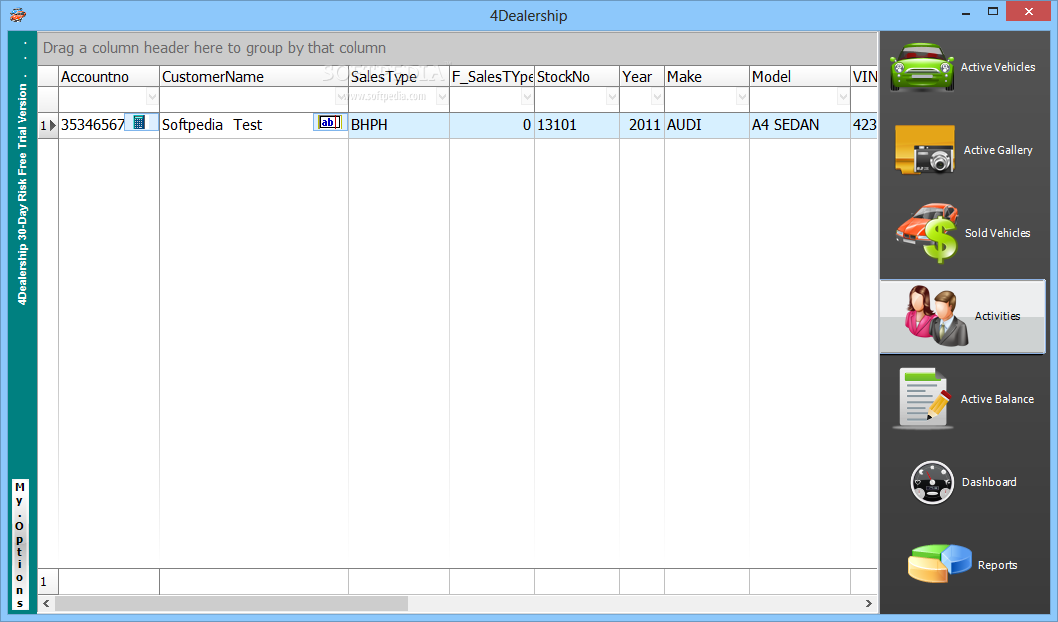
Task: Click Softpedia Test customer name cell
Action: (238, 125)
